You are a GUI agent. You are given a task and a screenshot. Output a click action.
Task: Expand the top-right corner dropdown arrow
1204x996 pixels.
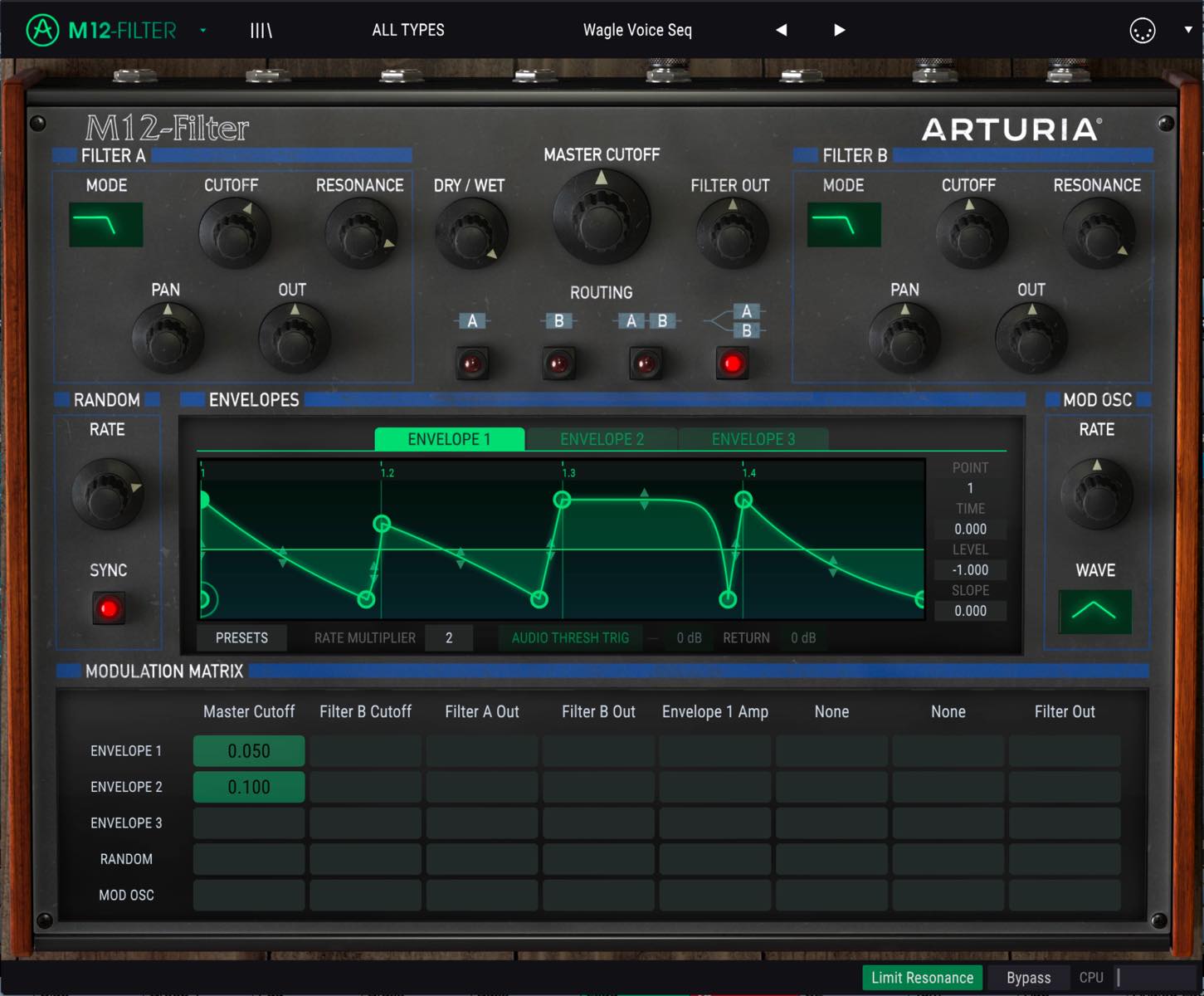pos(1188,30)
